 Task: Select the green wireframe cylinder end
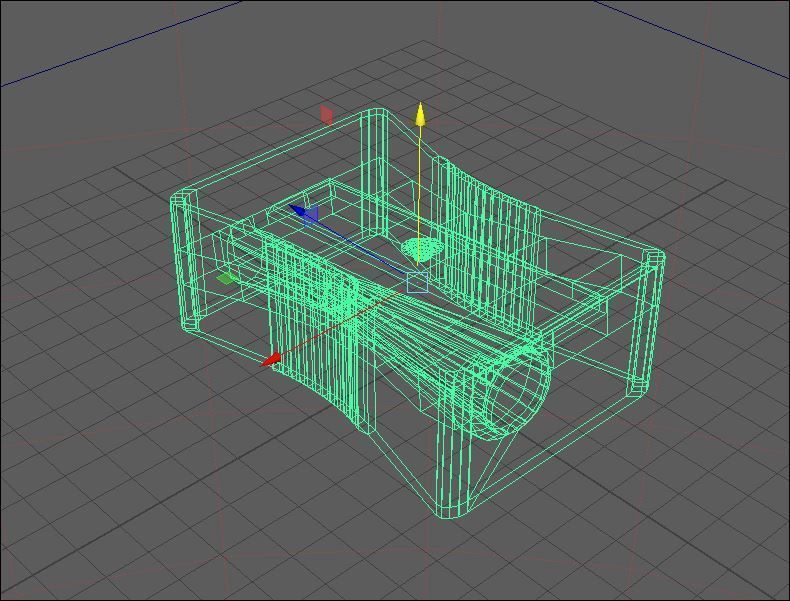[516, 390]
